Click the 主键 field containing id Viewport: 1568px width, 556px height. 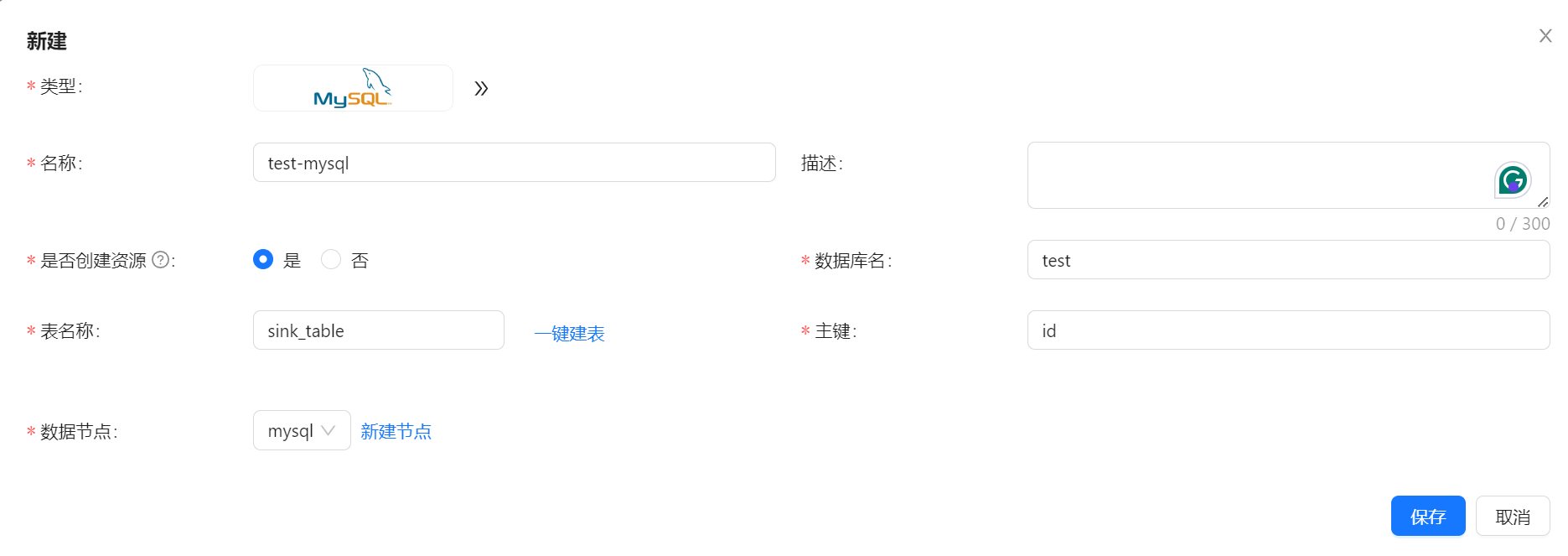[1288, 330]
